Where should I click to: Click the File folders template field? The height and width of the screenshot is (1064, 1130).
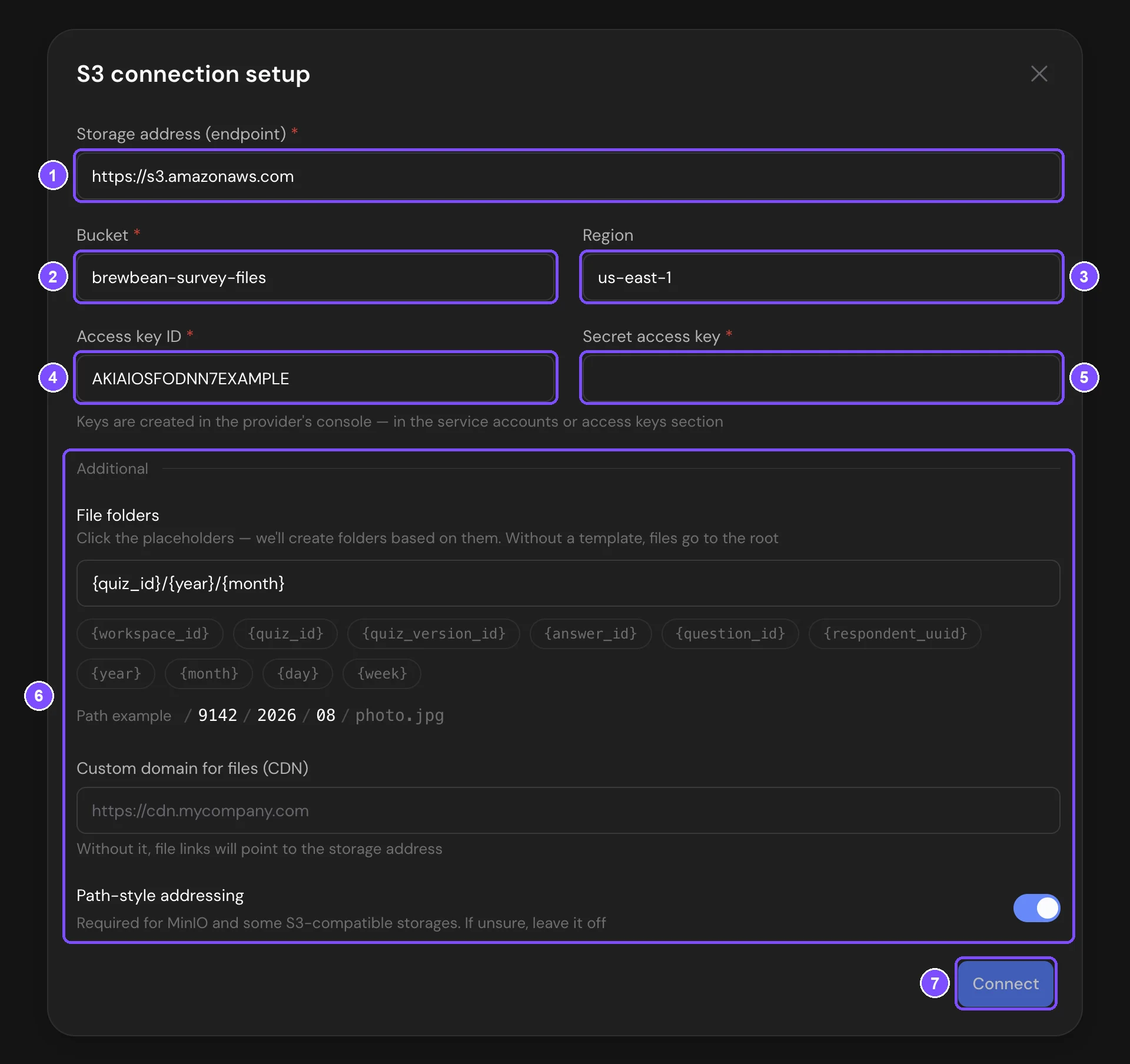[x=569, y=583]
